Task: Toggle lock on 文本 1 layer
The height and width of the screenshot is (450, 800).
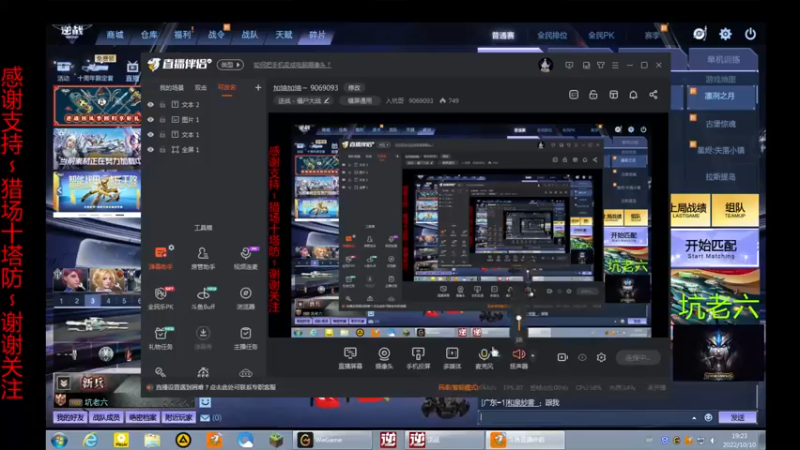Action: 162,135
